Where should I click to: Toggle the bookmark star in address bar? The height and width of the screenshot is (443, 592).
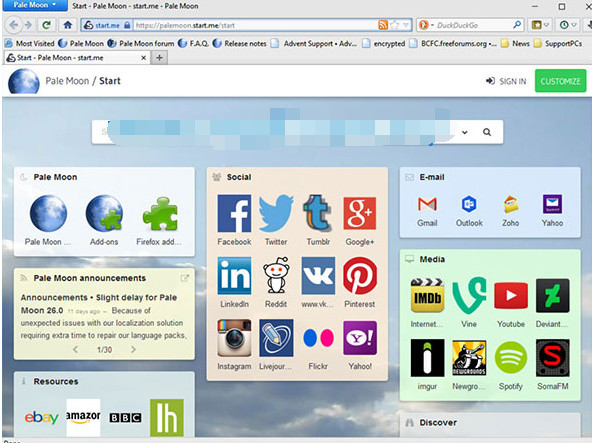coord(395,25)
